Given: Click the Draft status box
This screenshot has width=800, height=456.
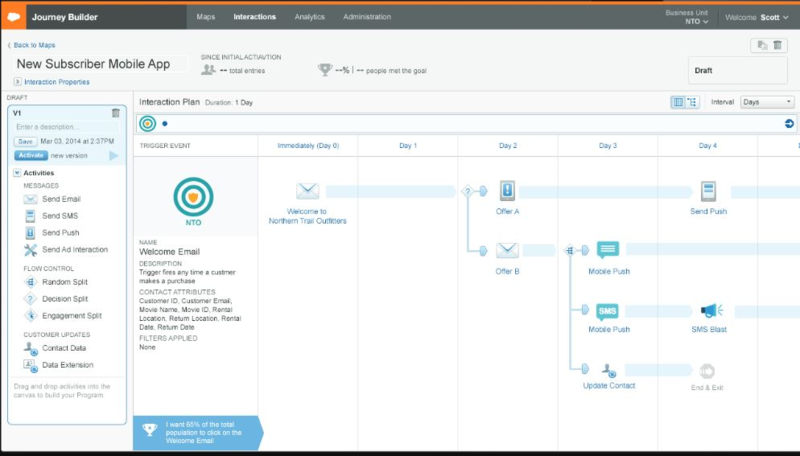Looking at the screenshot, I should [737, 70].
